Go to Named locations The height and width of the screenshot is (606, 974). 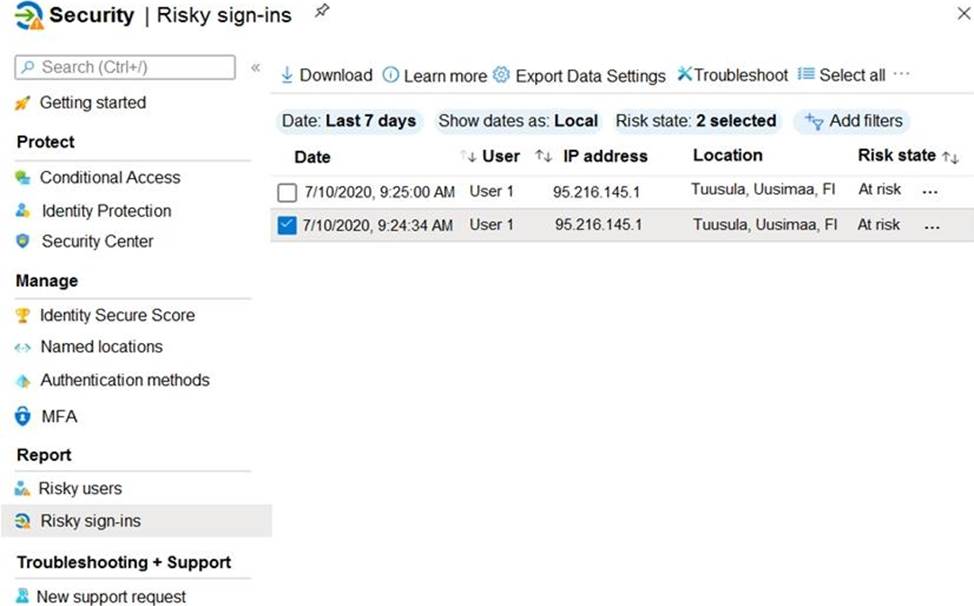click(101, 347)
